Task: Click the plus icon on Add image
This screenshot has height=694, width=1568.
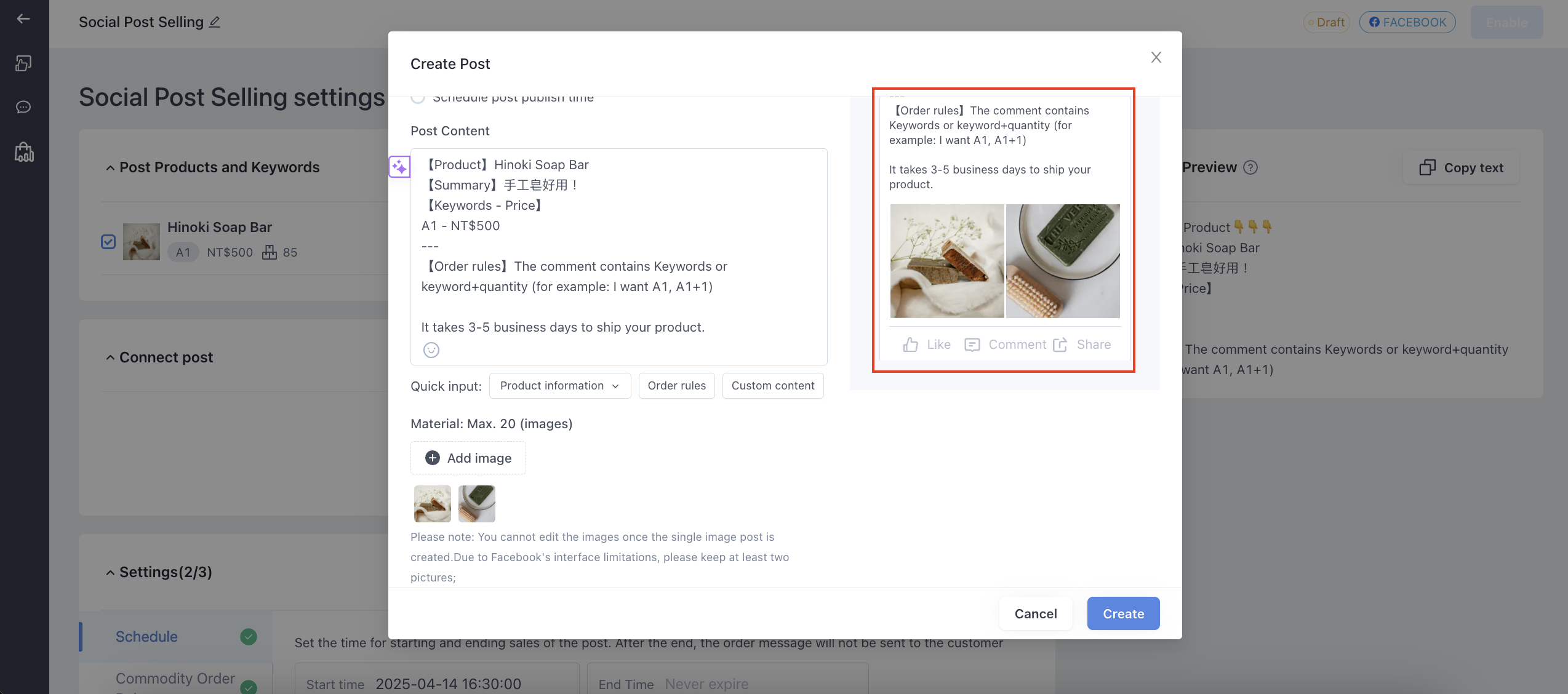Action: point(433,458)
